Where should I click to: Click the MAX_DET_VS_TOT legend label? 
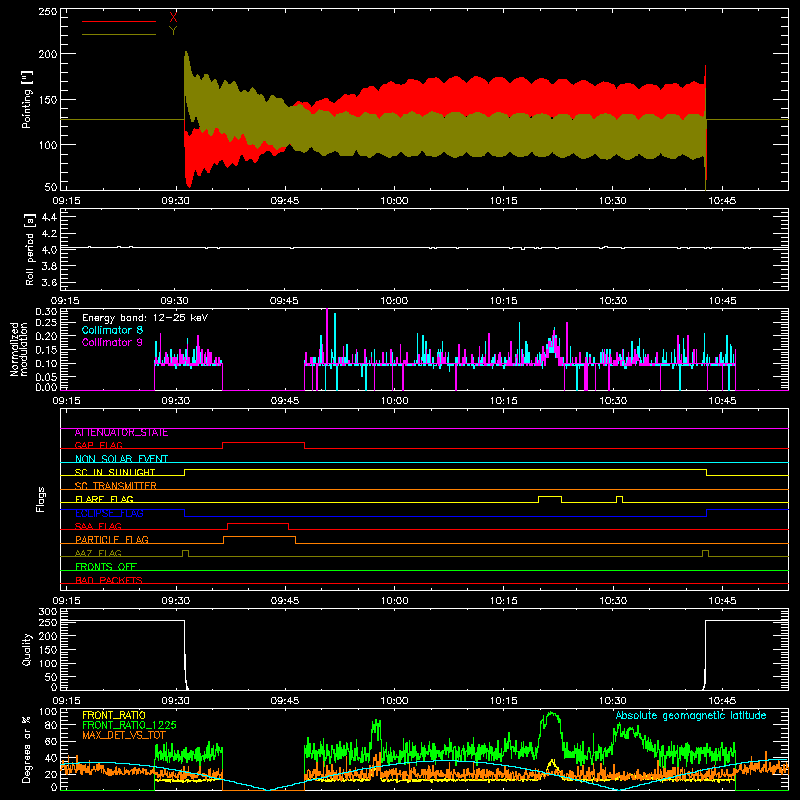pos(124,735)
